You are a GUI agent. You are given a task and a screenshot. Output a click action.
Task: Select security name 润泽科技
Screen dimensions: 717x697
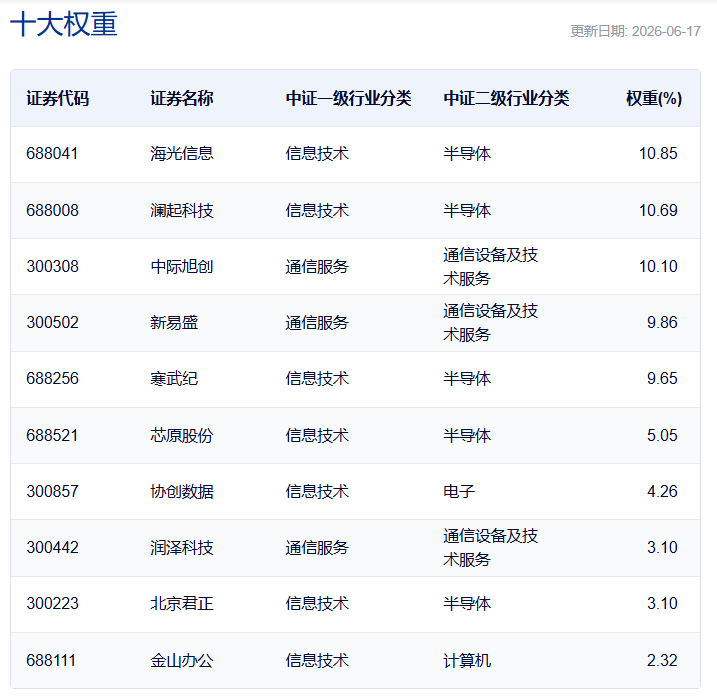182,548
